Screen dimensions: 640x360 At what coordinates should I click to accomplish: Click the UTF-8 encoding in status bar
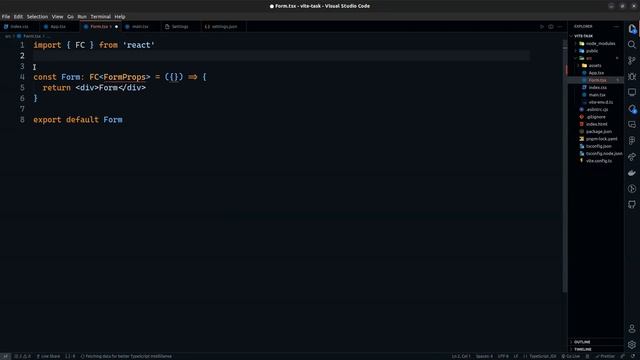click(503, 356)
